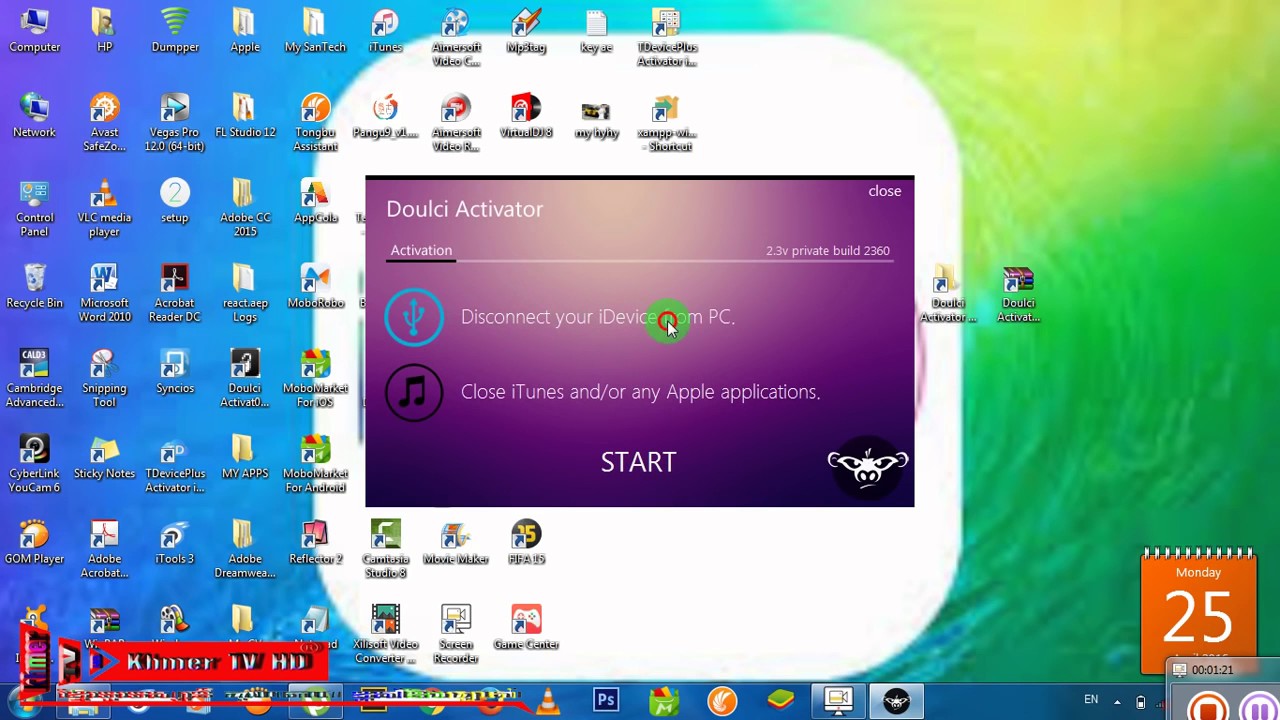Click the iTunes music note icon
The width and height of the screenshot is (1280, 720).
[414, 392]
